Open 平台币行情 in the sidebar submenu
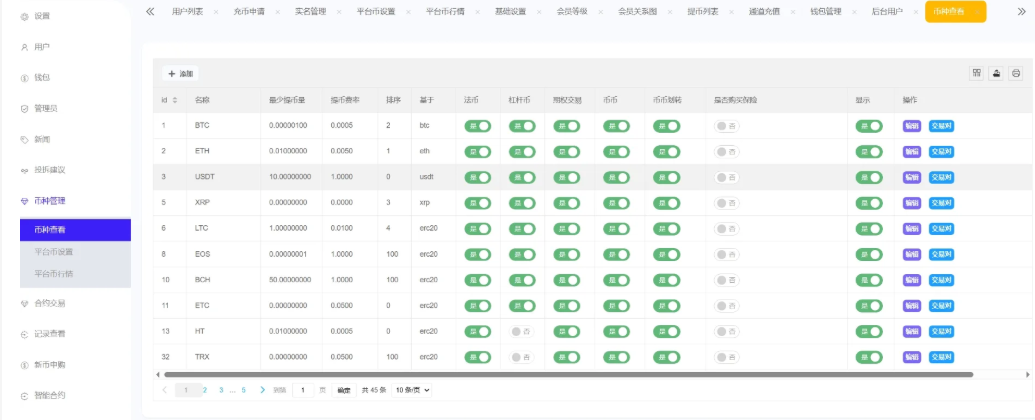This screenshot has width=1035, height=420. tap(76, 273)
